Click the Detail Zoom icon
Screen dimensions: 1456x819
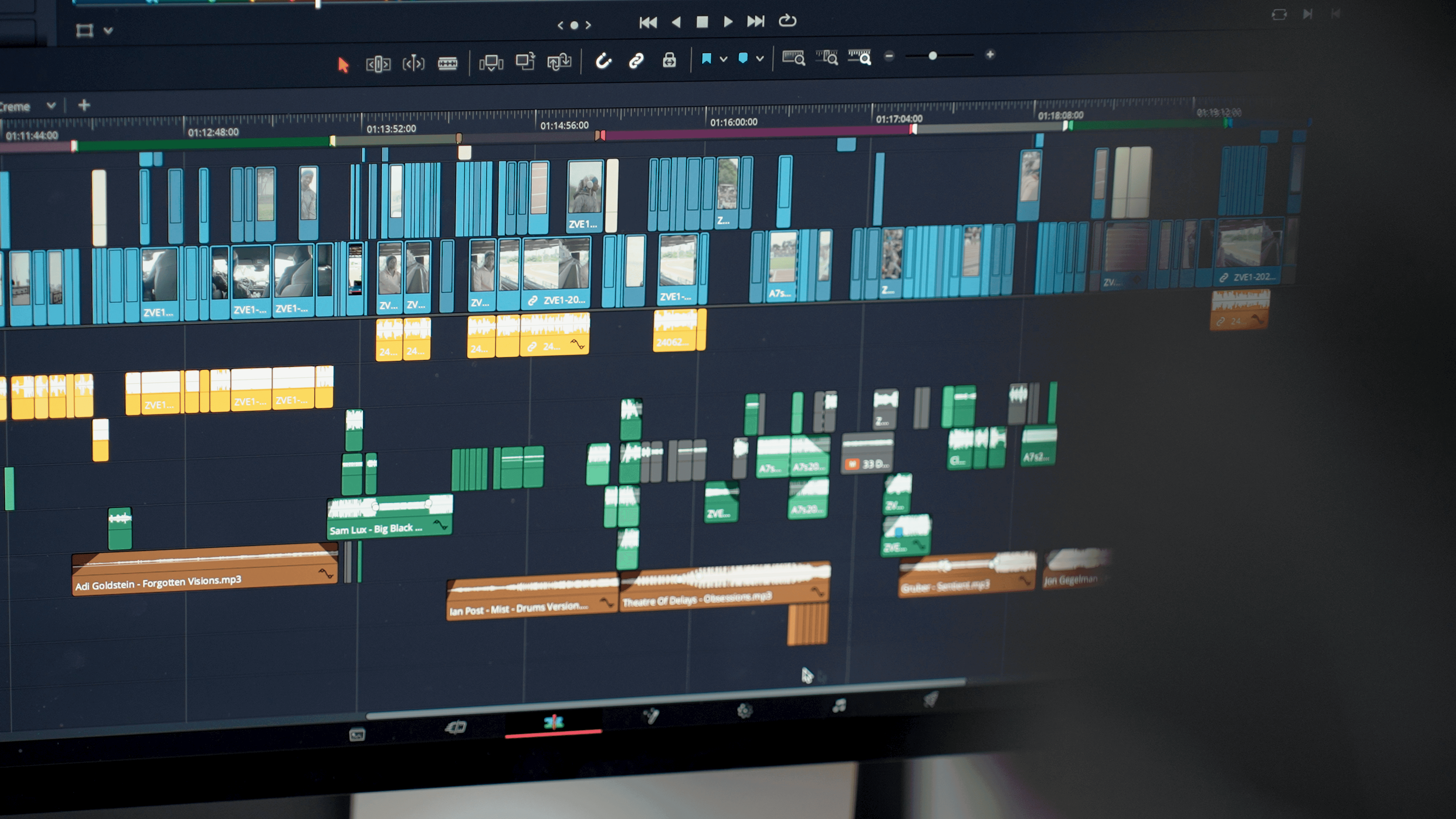[827, 57]
